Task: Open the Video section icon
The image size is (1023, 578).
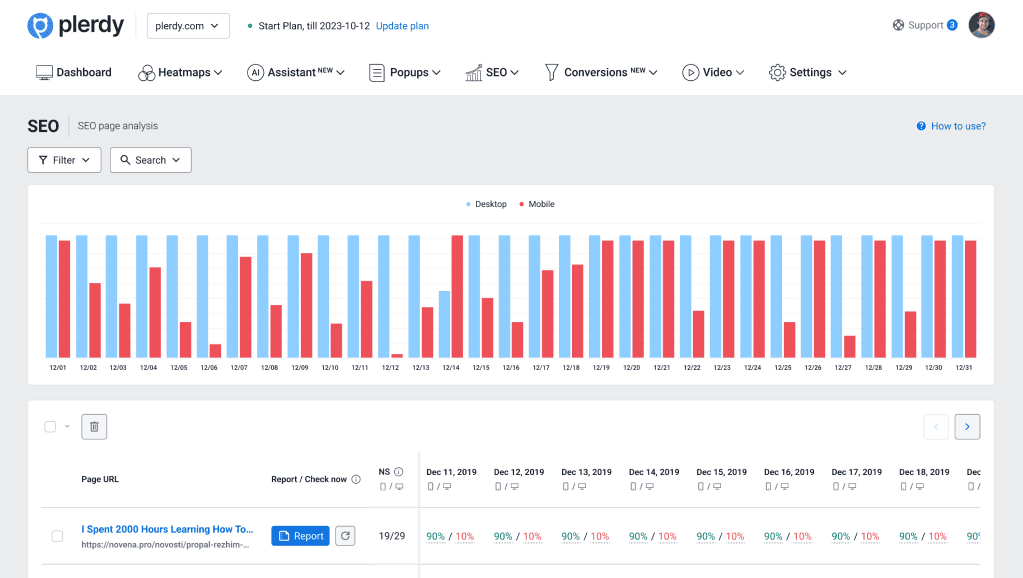Action: tap(690, 72)
